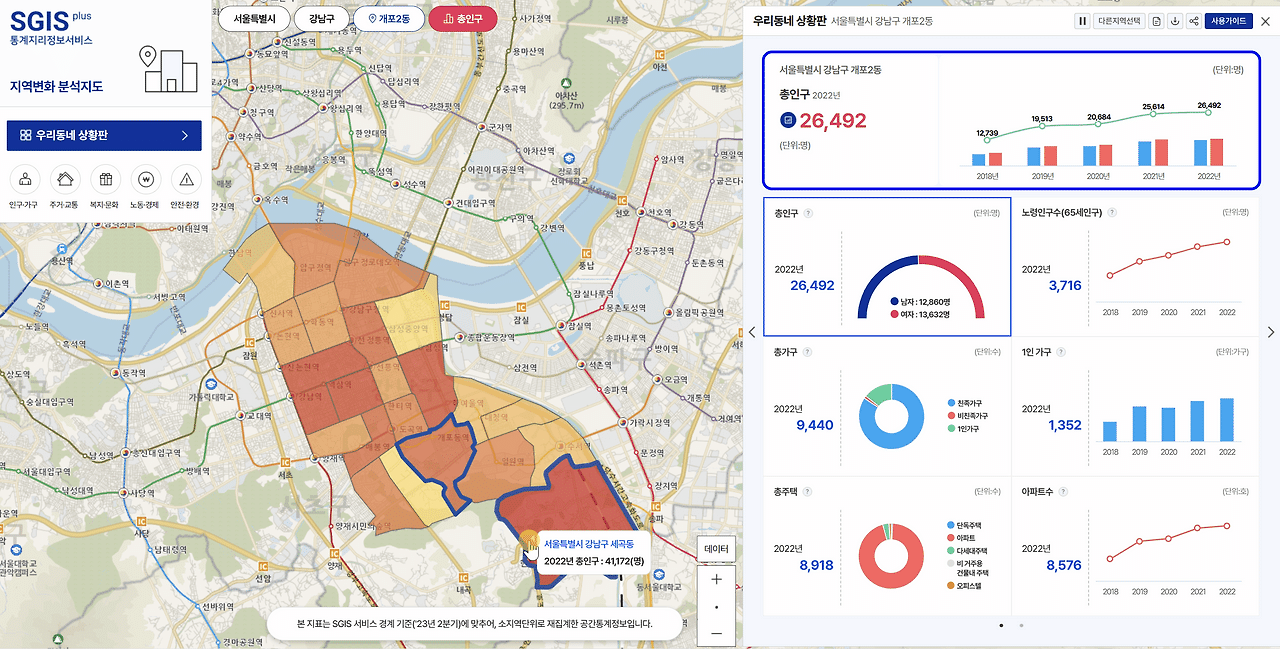Download the dashboard data

(1175, 21)
